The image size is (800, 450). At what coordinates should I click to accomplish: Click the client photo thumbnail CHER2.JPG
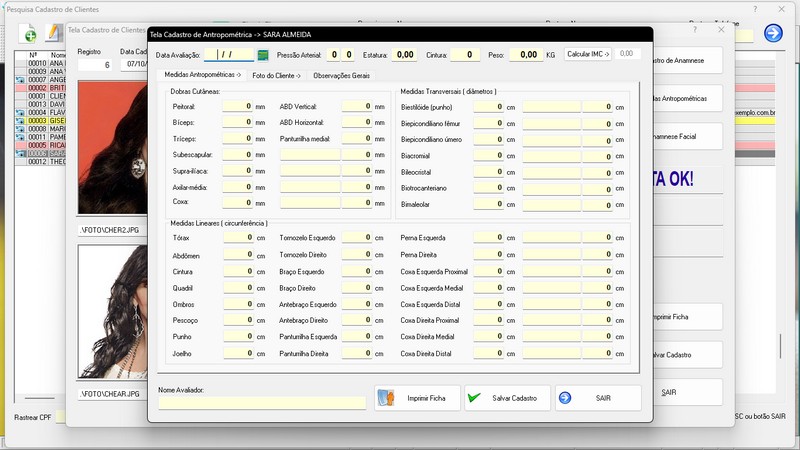113,147
